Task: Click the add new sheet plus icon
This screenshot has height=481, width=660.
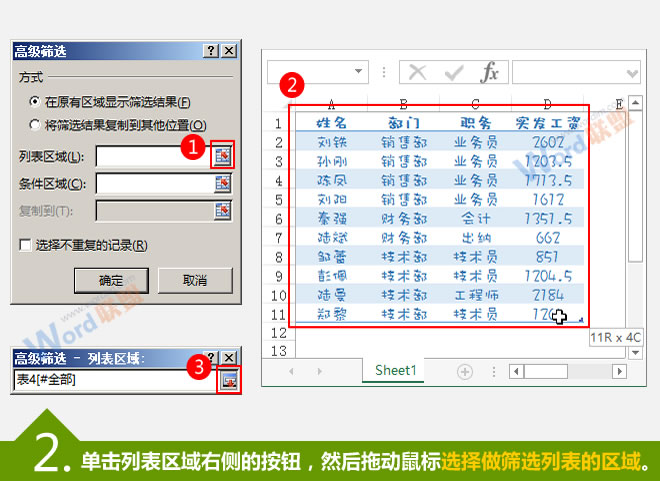Action: [x=465, y=371]
